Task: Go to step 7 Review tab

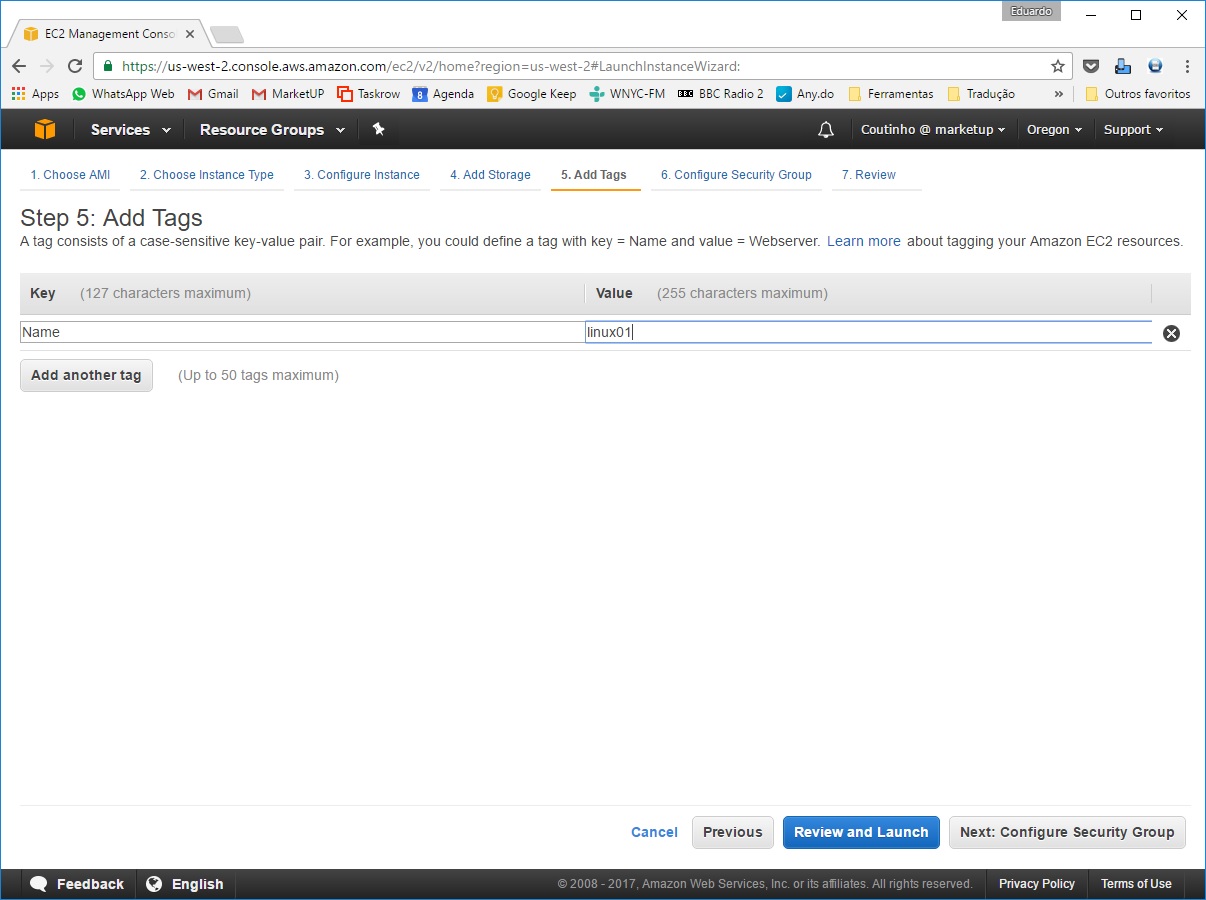Action: [869, 175]
